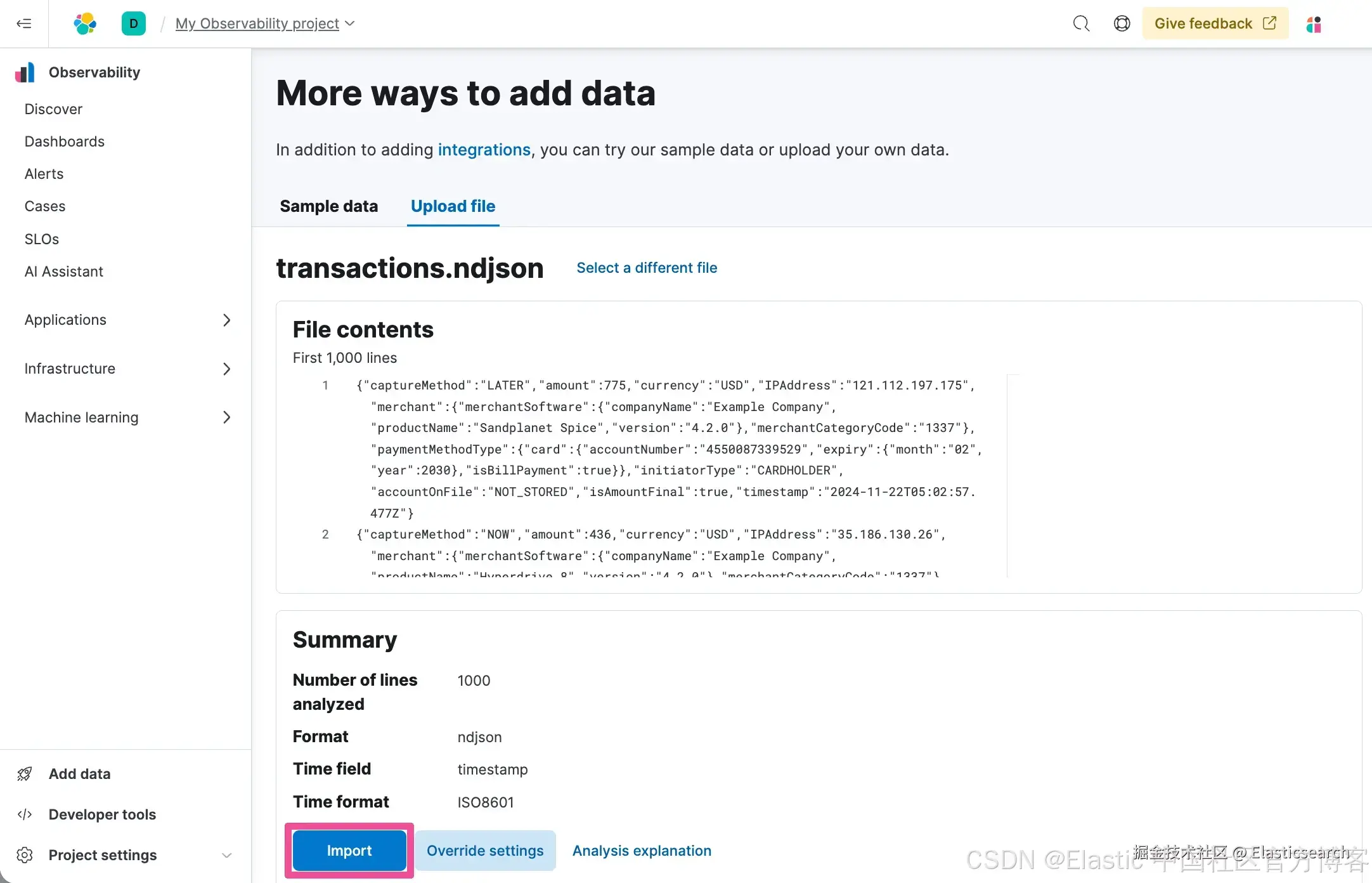The image size is (1372, 883).
Task: Open Discover in the sidebar
Action: [x=53, y=109]
